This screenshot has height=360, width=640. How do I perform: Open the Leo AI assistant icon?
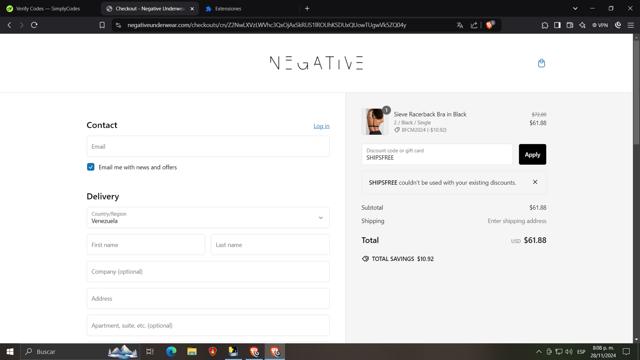pyautogui.click(x=582, y=25)
